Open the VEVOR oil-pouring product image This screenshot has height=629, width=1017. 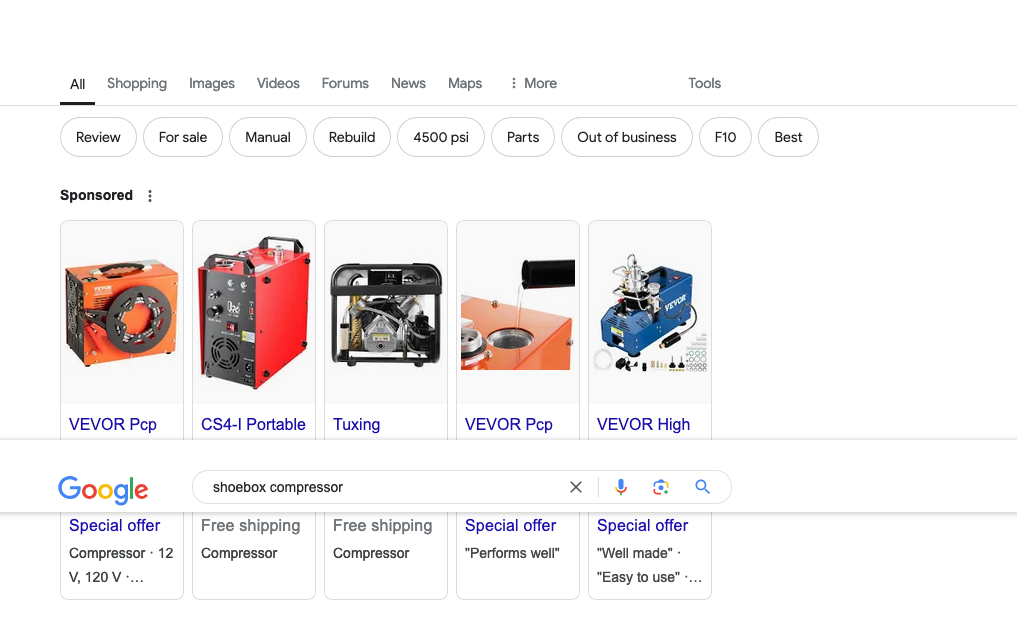point(518,313)
